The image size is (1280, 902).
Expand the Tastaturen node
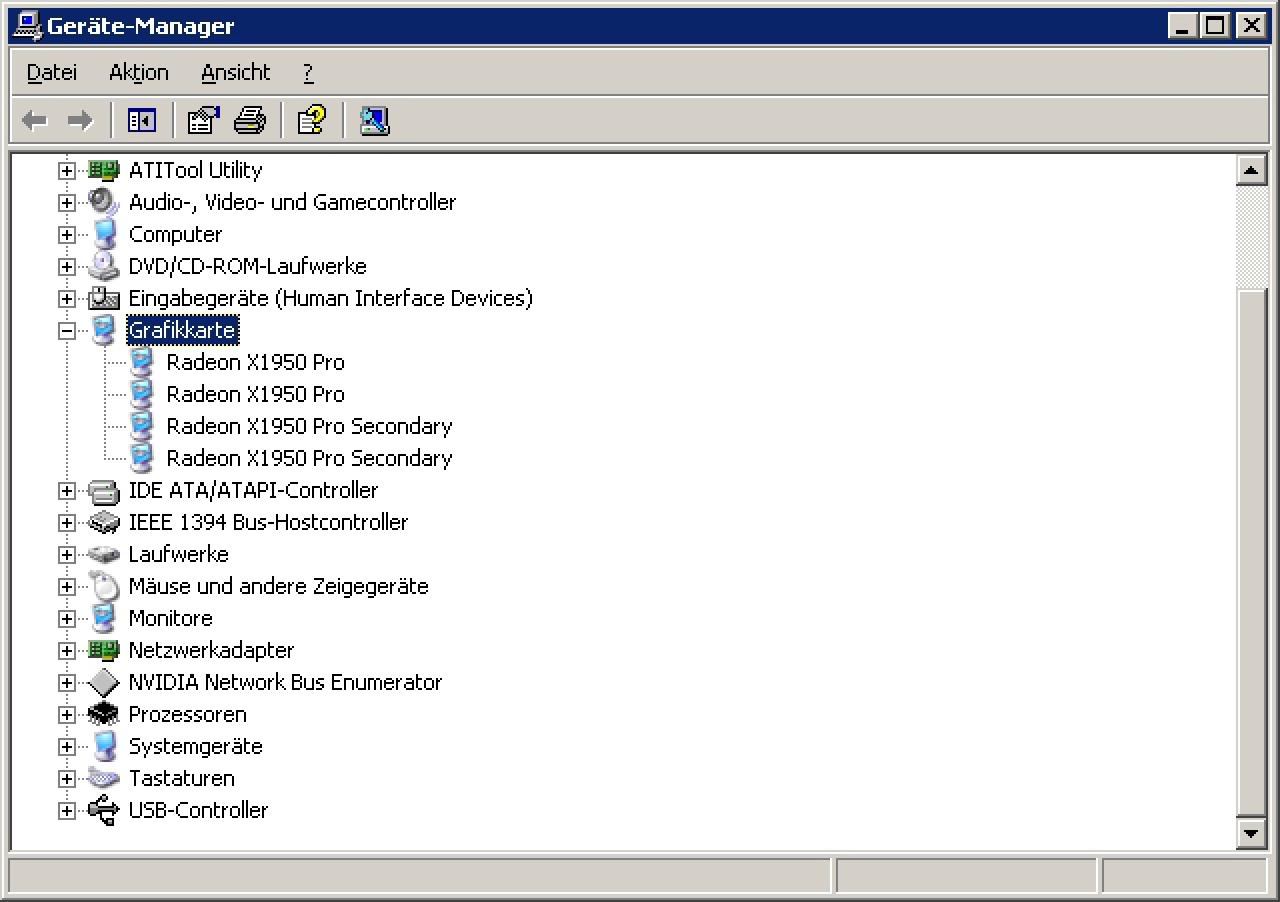67,779
